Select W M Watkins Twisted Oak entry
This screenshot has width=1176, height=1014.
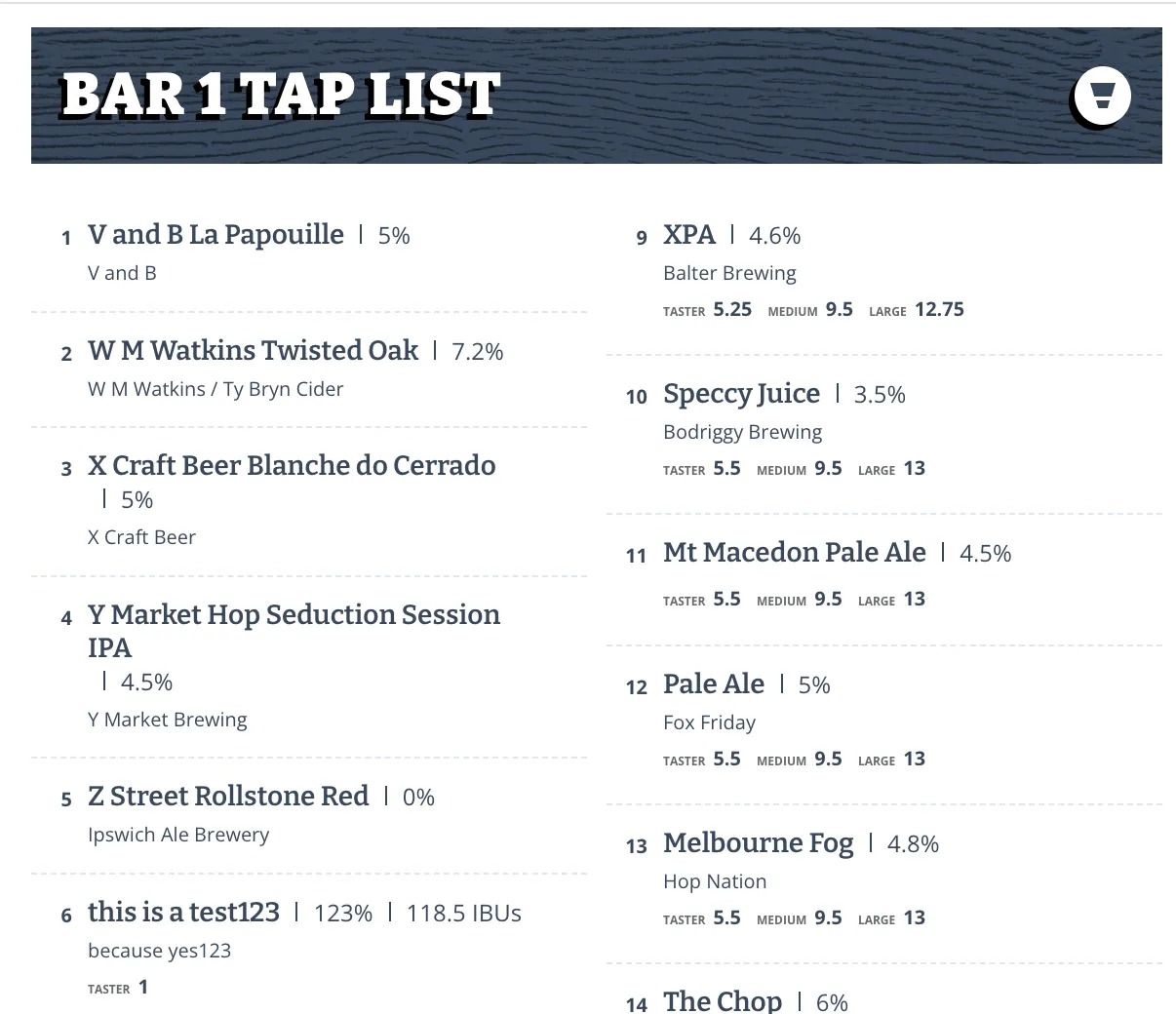pos(253,351)
